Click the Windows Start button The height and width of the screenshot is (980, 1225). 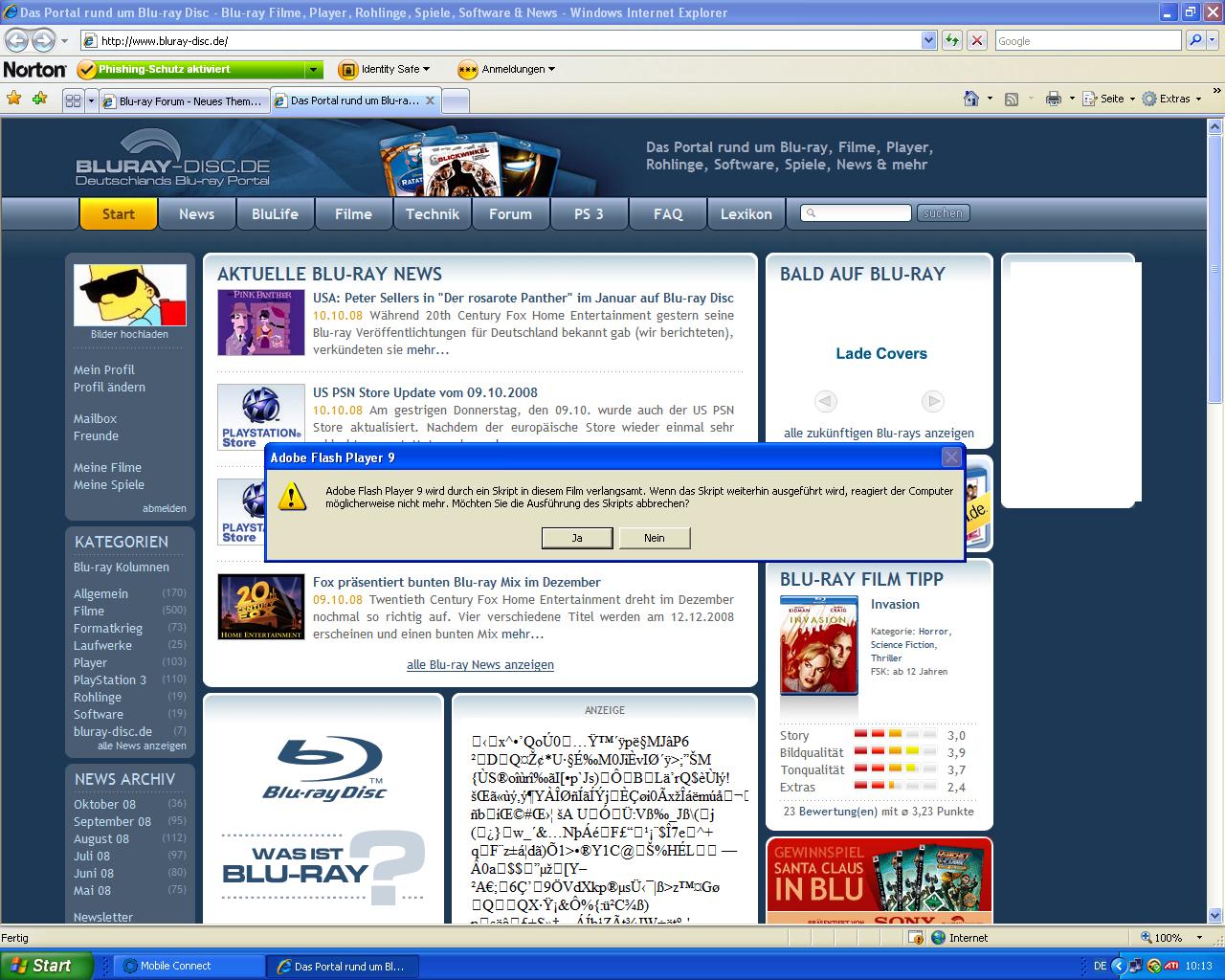tap(46, 966)
